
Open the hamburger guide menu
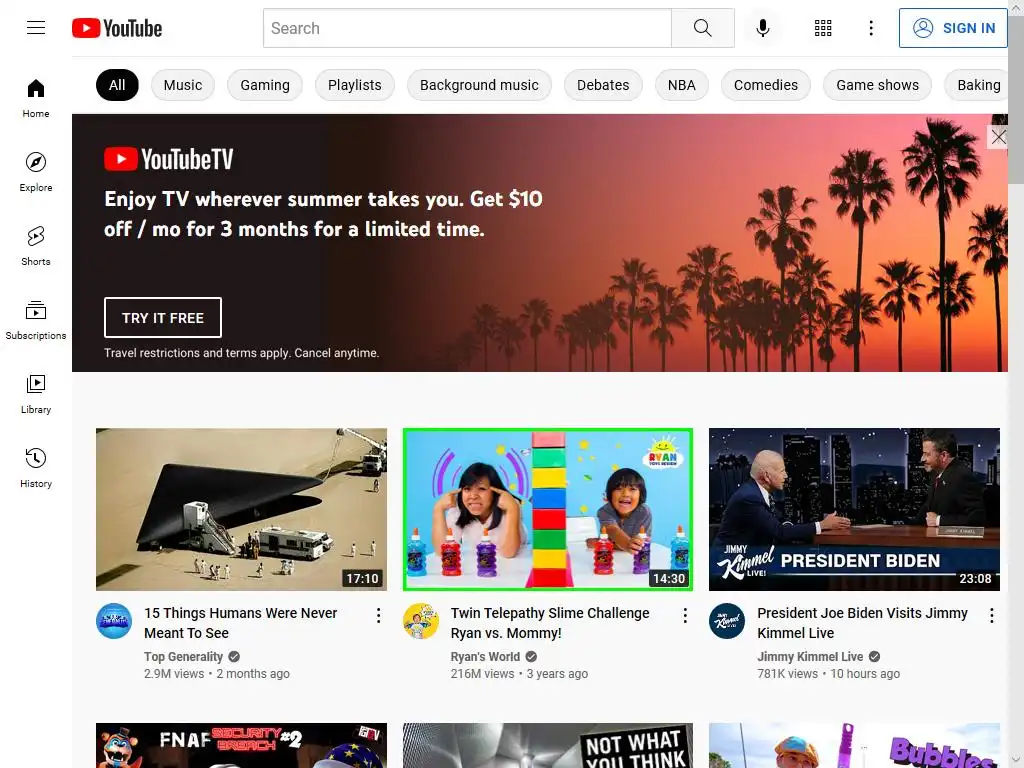click(x=36, y=27)
